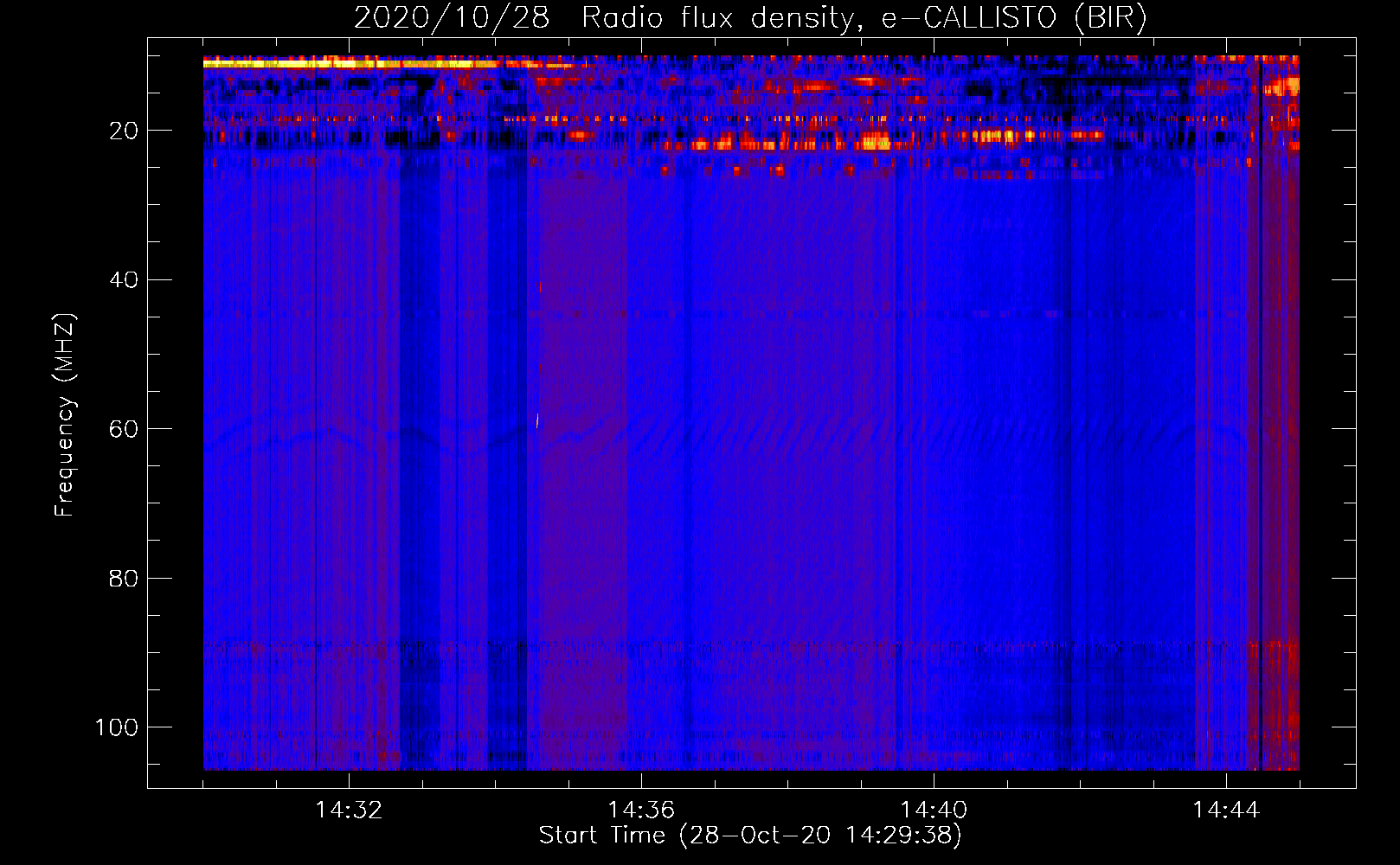Viewport: 1400px width, 865px height.
Task: Click the '14:32' time tick label
Action: 349,811
